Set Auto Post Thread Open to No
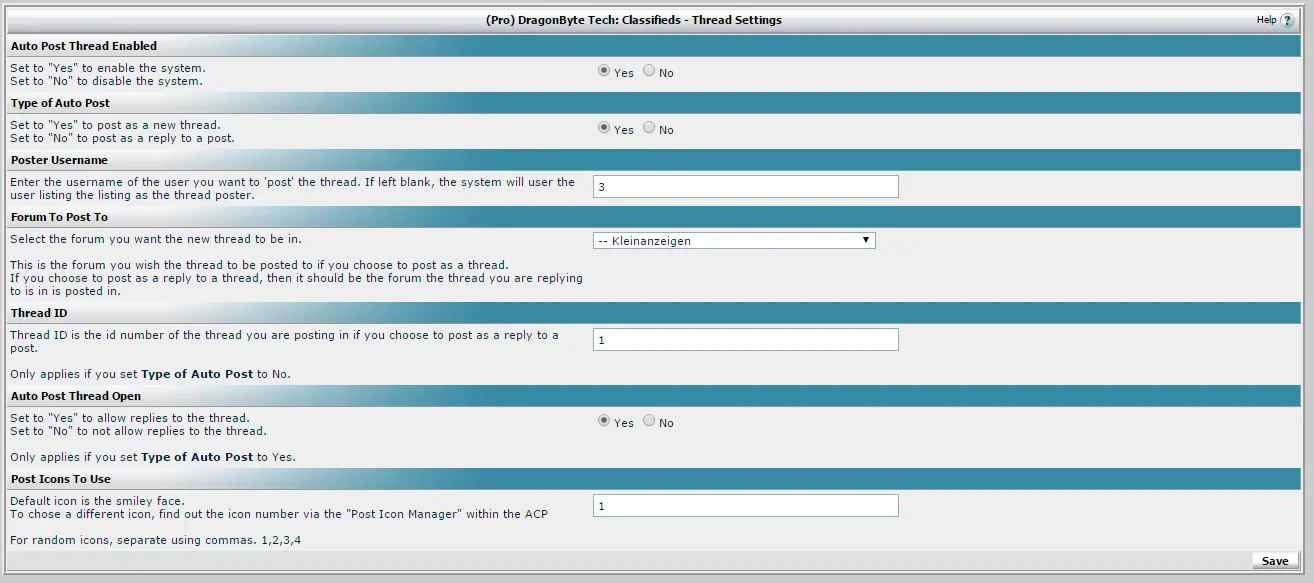Image resolution: width=1314 pixels, height=583 pixels. point(649,421)
